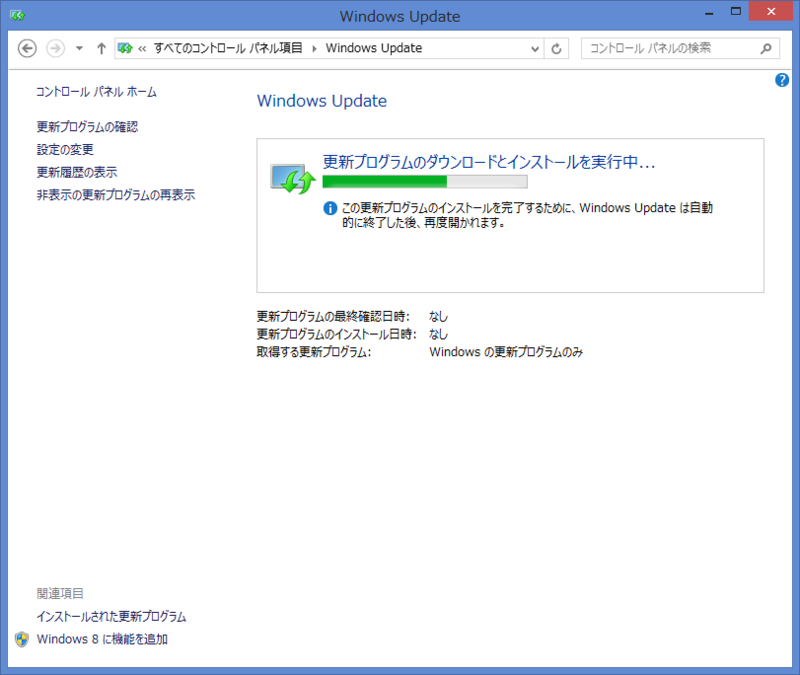This screenshot has width=800, height=675.
Task: Click 非表示の更新プログラムの再表示 link
Action: [x=116, y=194]
